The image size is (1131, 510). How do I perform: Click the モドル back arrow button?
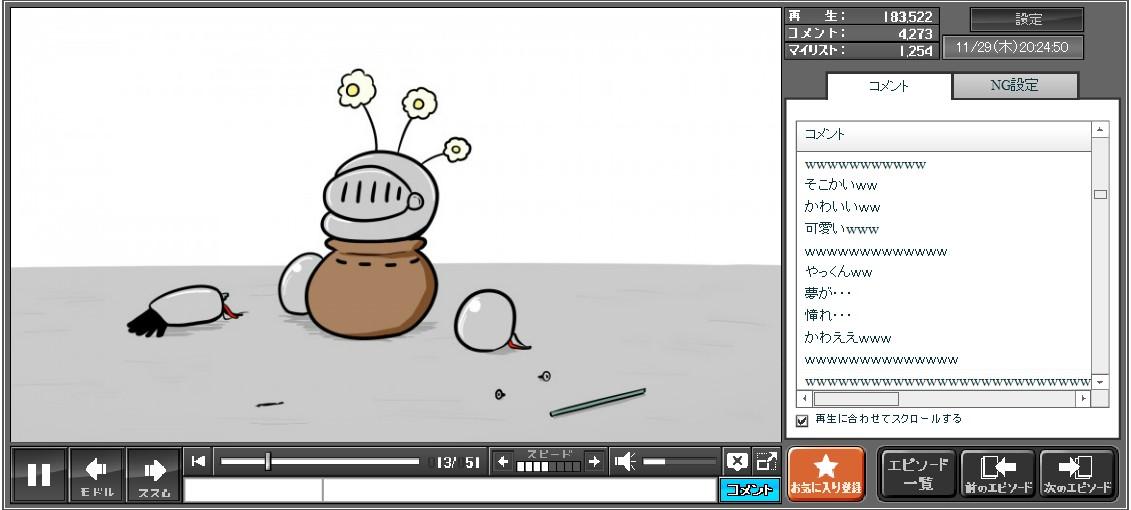point(97,474)
